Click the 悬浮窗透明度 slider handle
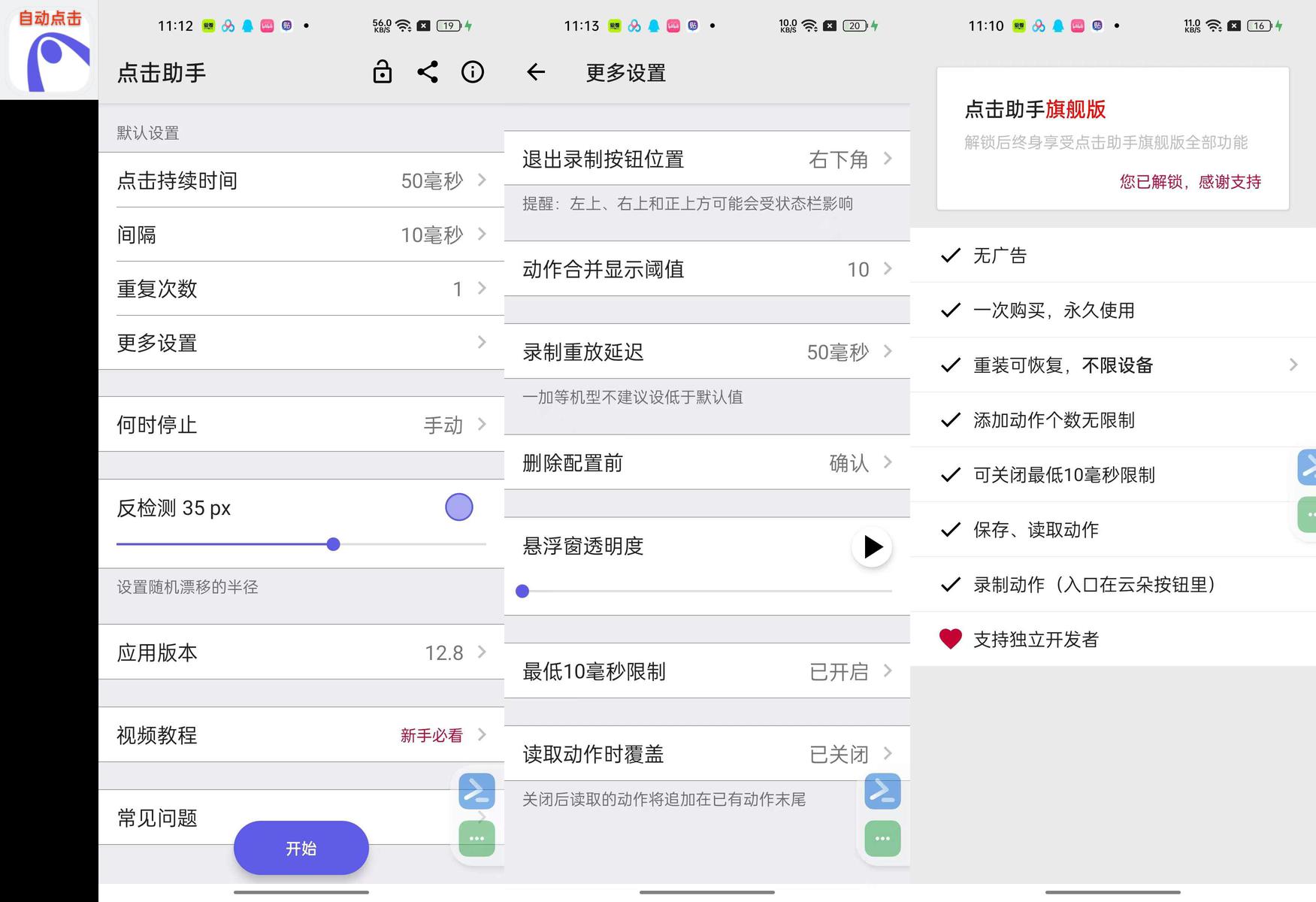Image resolution: width=1316 pixels, height=902 pixels. coord(522,592)
